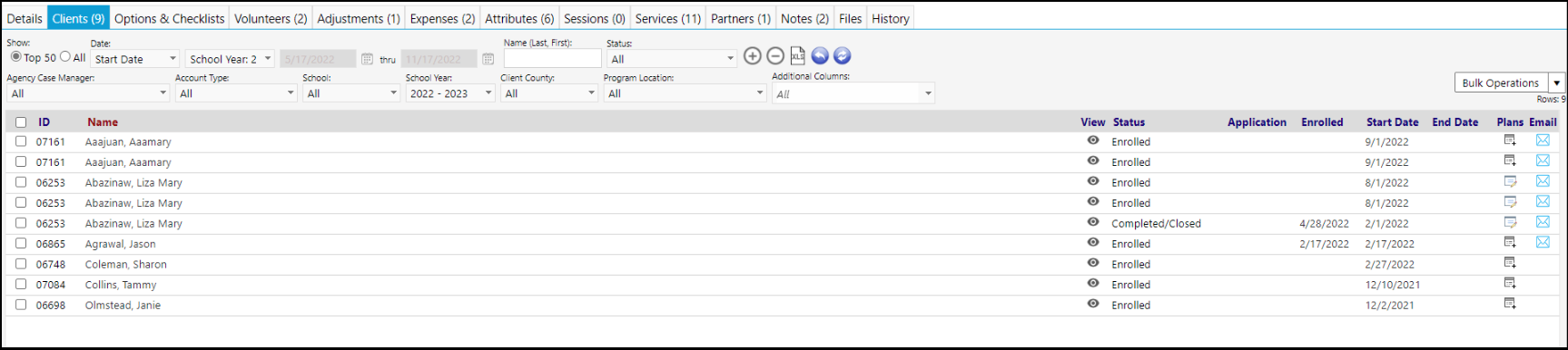The width and height of the screenshot is (1568, 350).
Task: Click the Bulk Operations button
Action: (1501, 83)
